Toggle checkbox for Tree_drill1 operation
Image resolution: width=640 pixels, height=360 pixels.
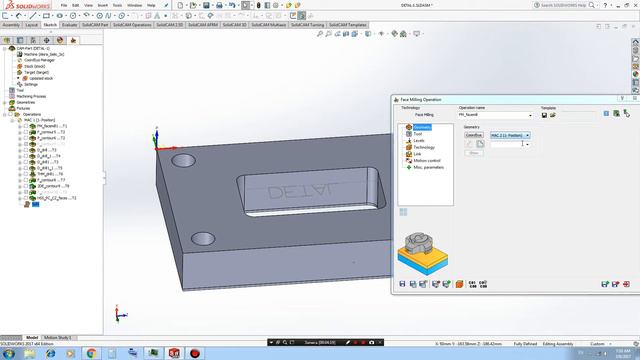point(26,174)
